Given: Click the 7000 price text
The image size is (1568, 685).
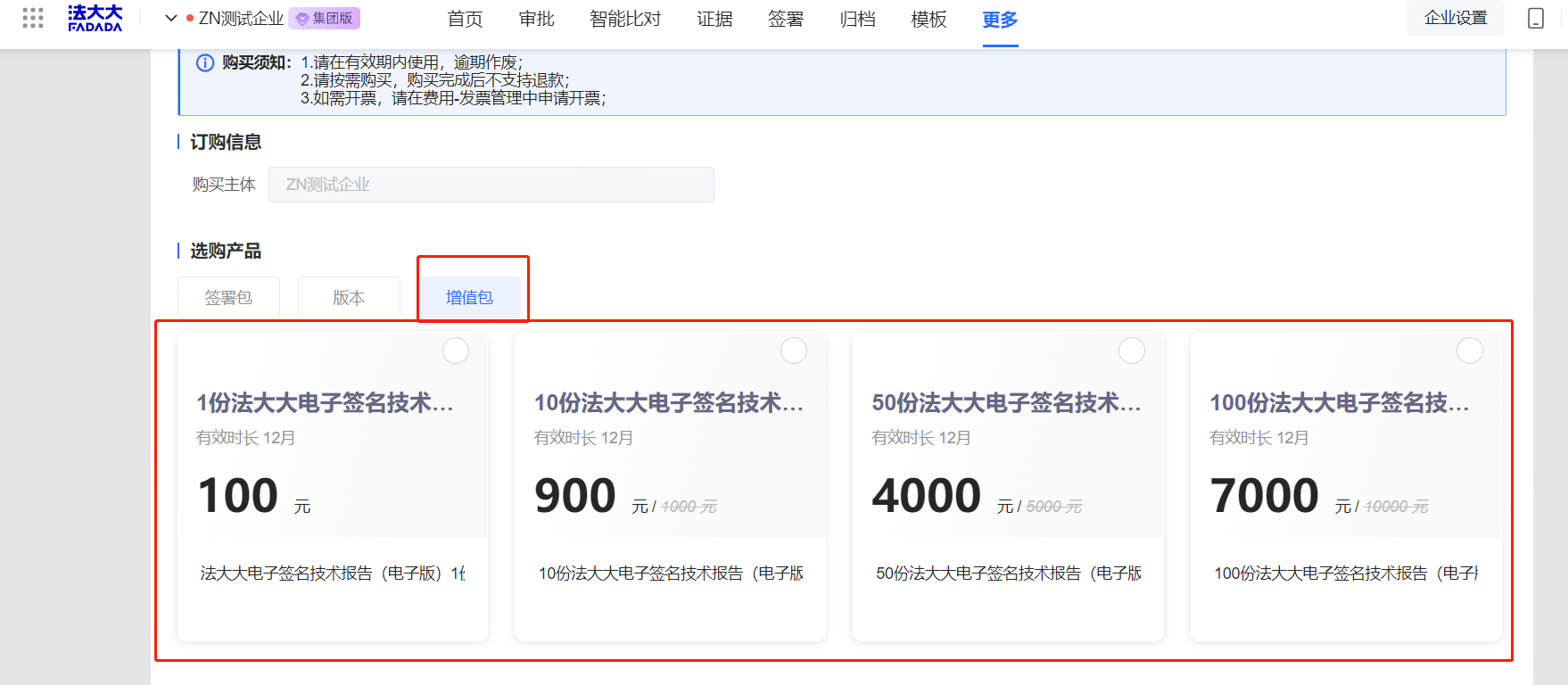Looking at the screenshot, I should coord(1265,496).
